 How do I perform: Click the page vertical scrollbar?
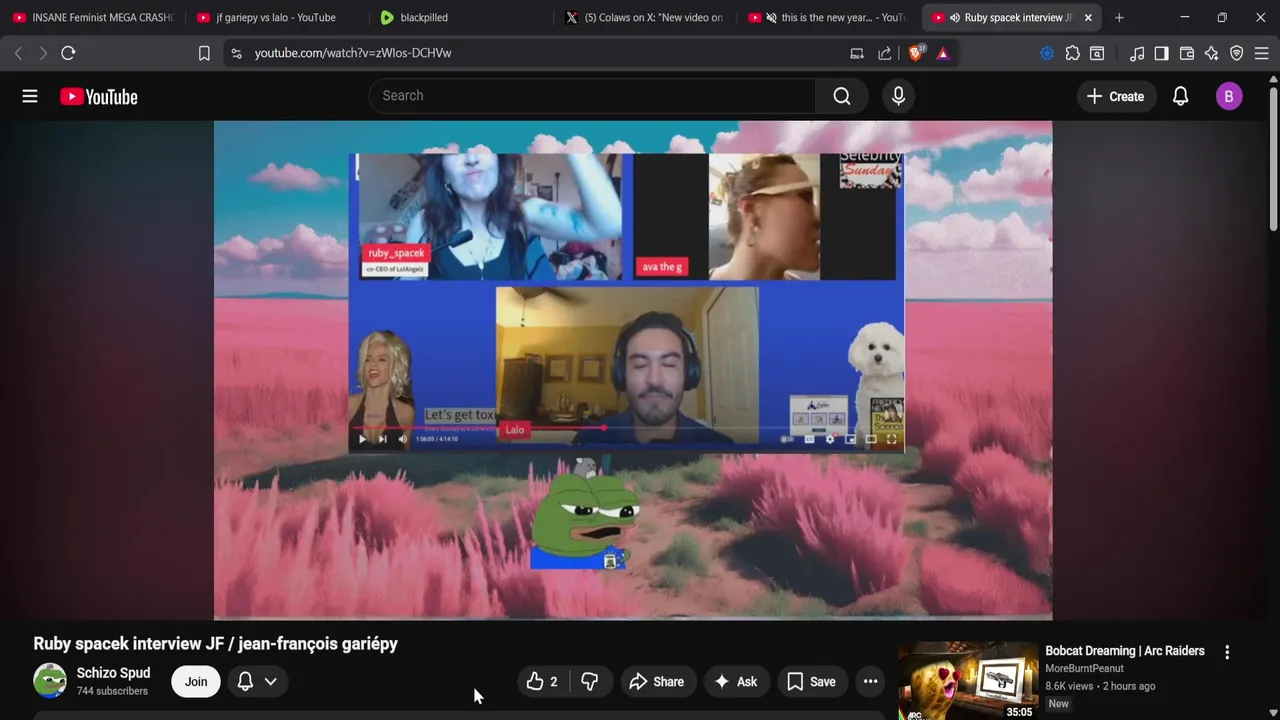1273,160
